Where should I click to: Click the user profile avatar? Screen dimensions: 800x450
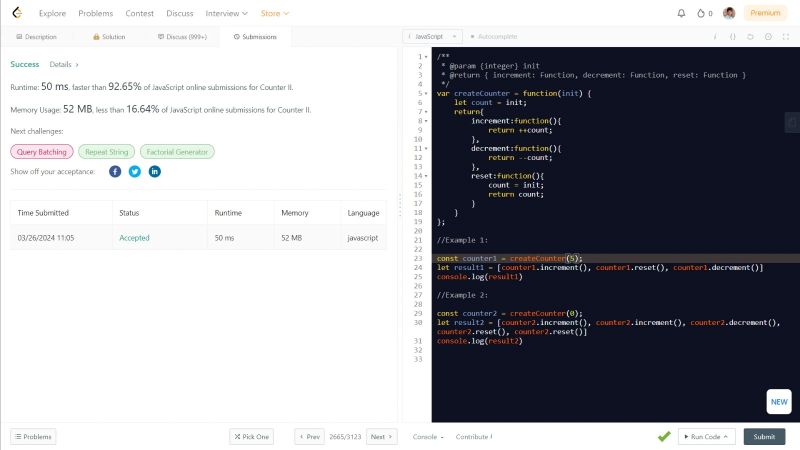pyautogui.click(x=729, y=13)
